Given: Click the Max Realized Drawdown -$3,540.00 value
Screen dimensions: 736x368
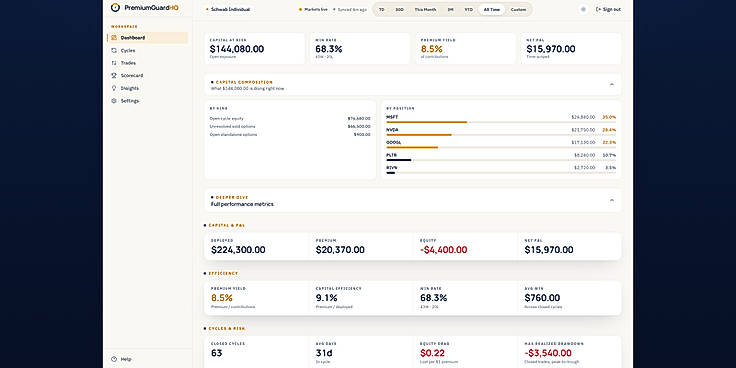Looking at the screenshot, I should (548, 353).
